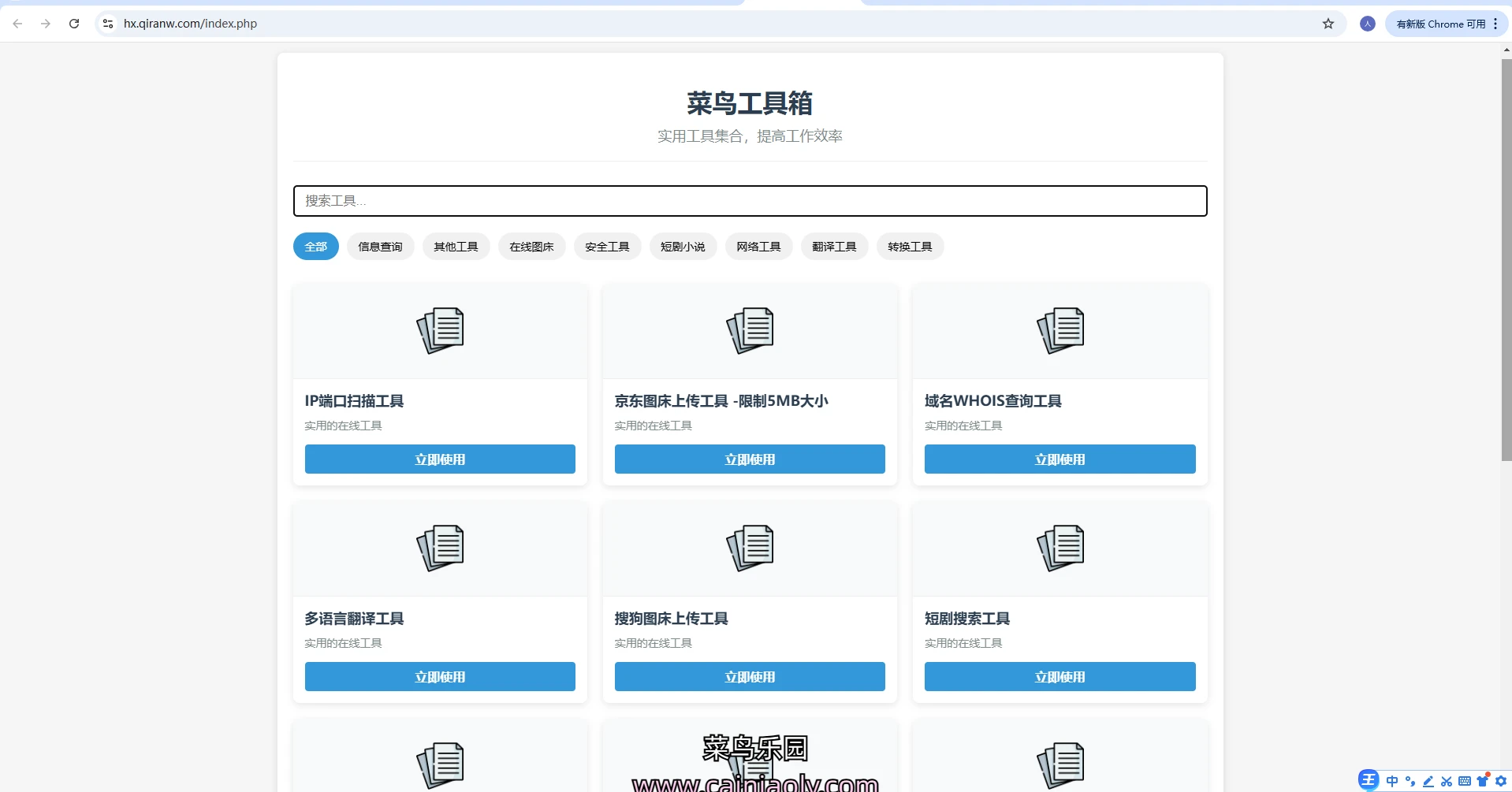Filter tools by 信息查询 category
The image size is (1512, 792).
pyautogui.click(x=380, y=247)
